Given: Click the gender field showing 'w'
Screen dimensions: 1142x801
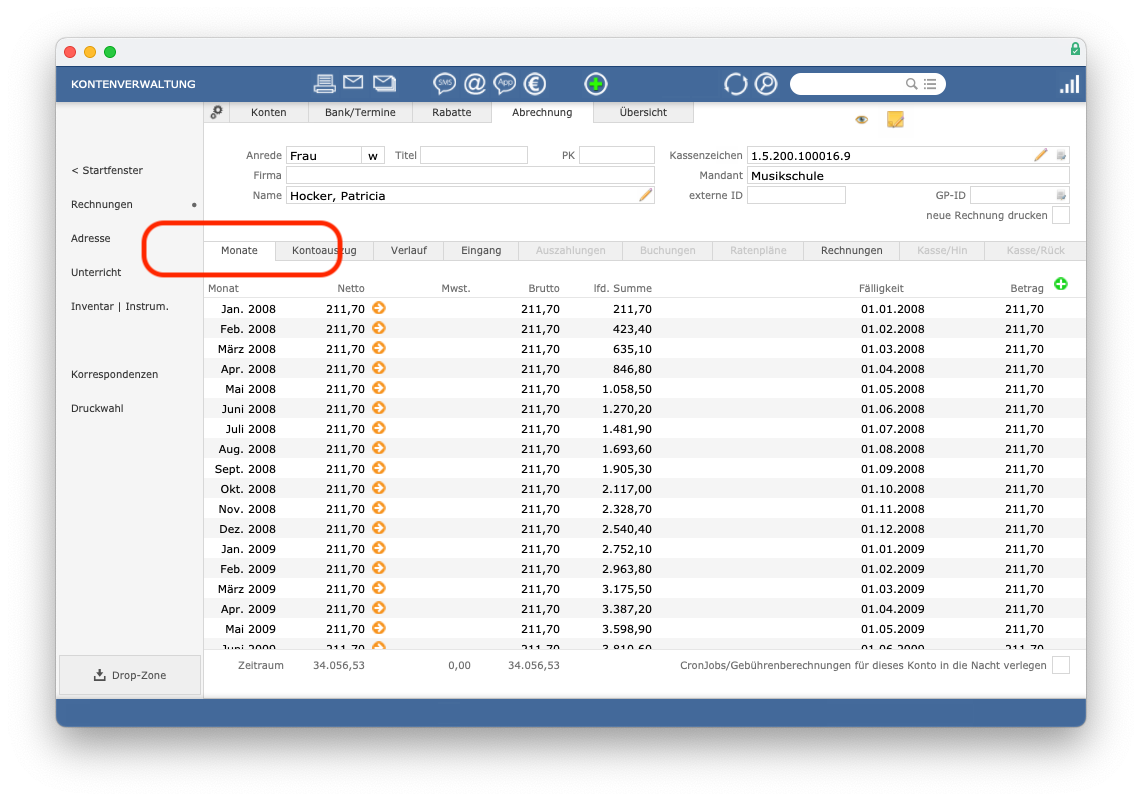Looking at the screenshot, I should click(373, 155).
